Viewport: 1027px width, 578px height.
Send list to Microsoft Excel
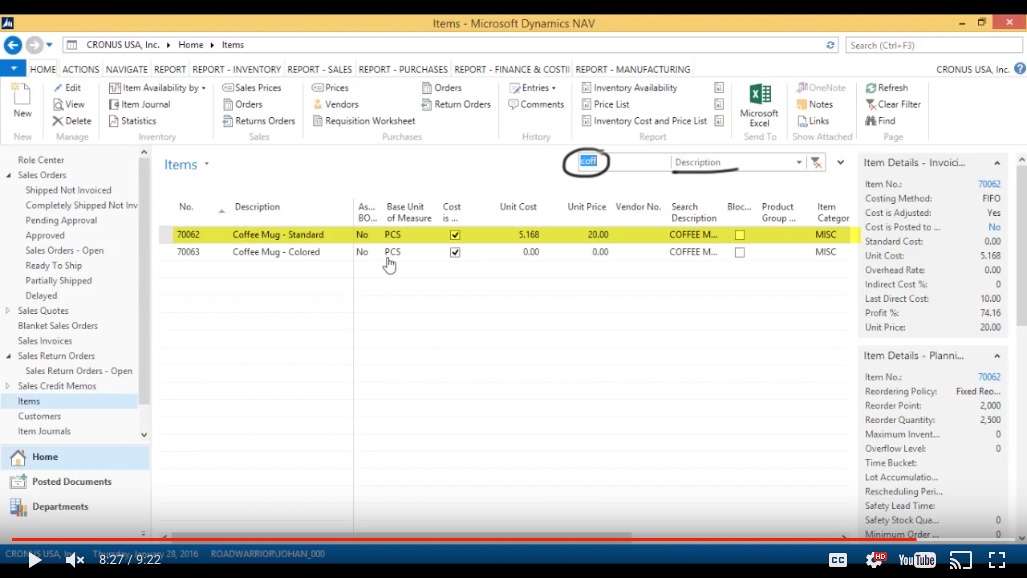[759, 105]
